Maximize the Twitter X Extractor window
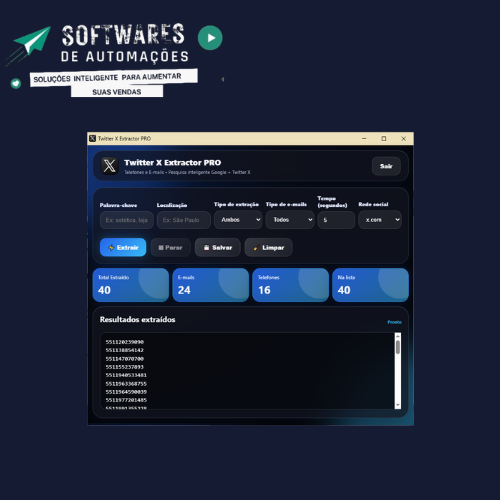This screenshot has width=500, height=500. [384, 138]
